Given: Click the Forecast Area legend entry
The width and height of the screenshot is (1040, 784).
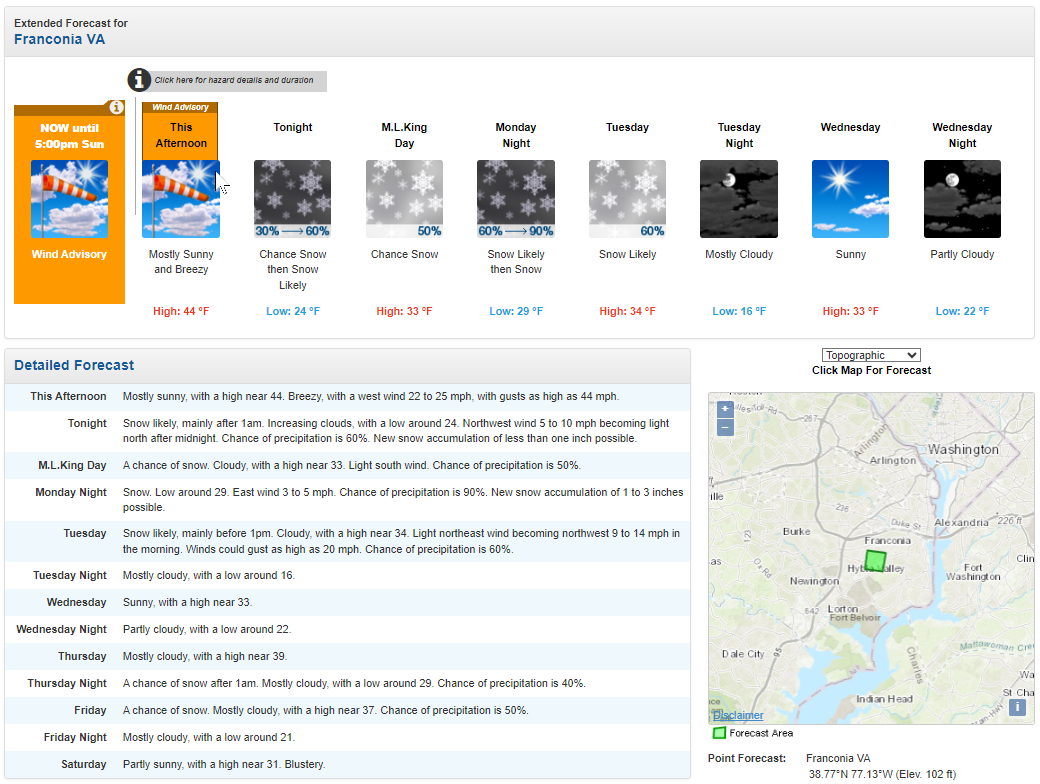Looking at the screenshot, I should (753, 733).
